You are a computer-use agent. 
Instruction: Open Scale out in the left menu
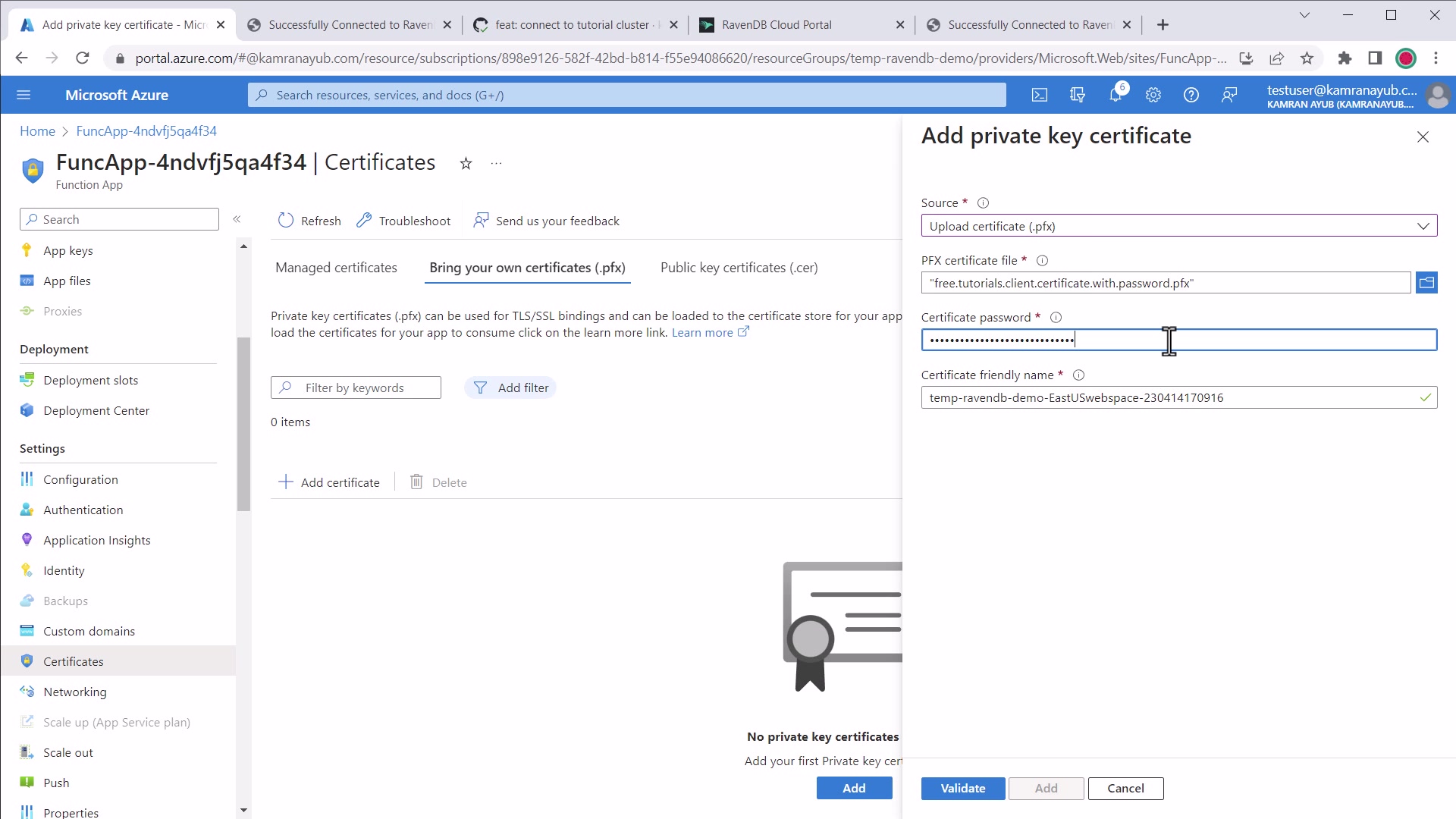click(x=67, y=752)
